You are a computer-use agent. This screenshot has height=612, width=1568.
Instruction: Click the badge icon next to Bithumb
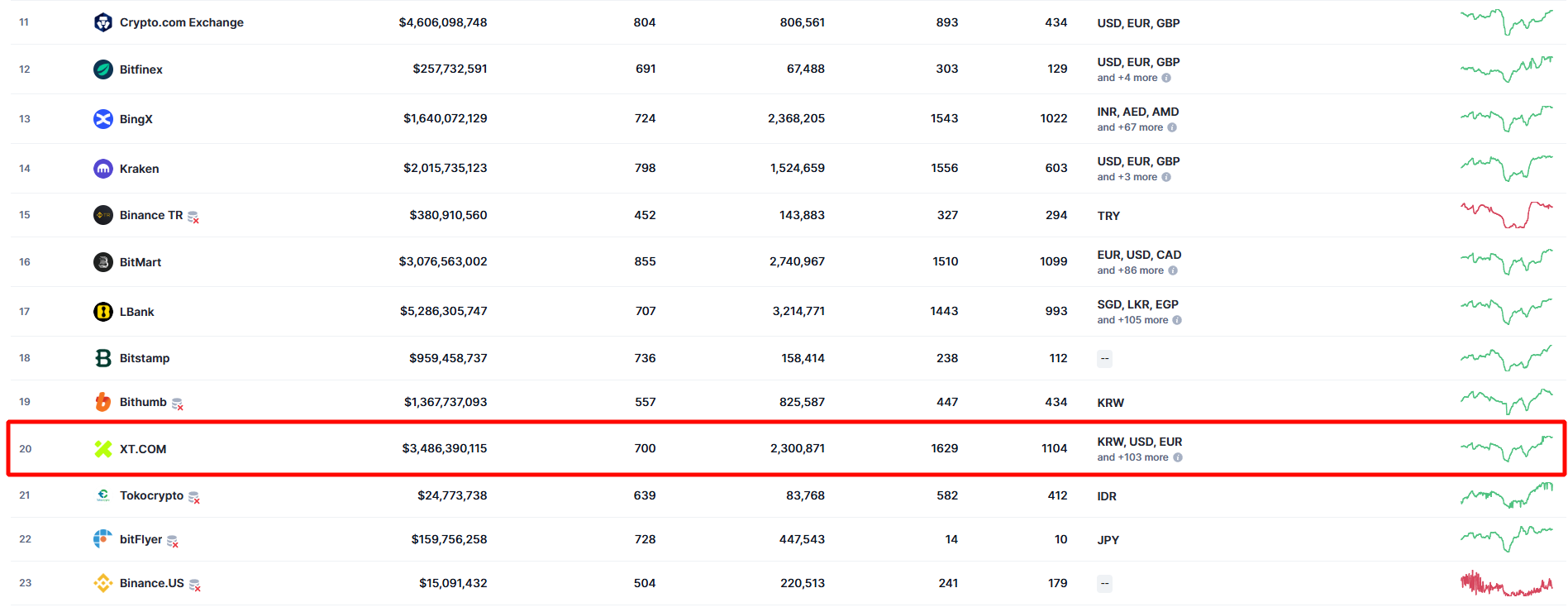click(x=178, y=404)
